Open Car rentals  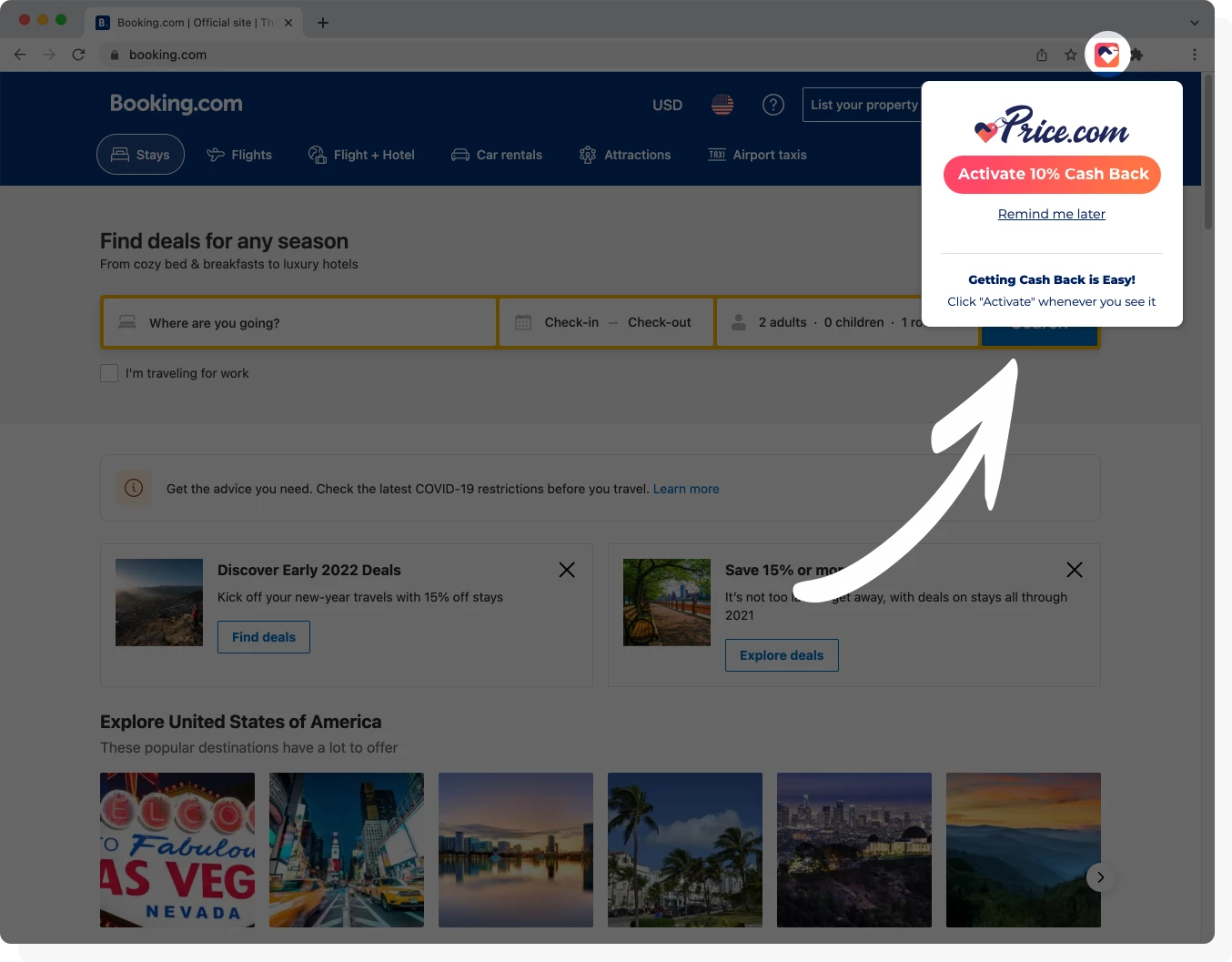click(x=496, y=154)
